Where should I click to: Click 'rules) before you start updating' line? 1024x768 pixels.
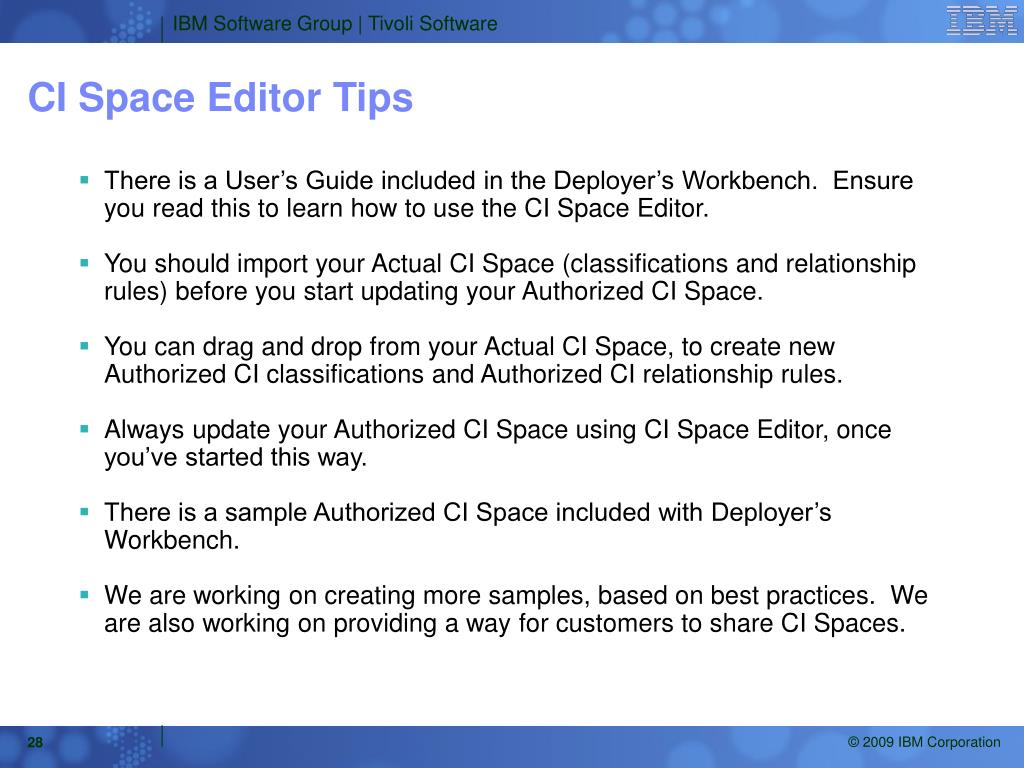tap(434, 291)
